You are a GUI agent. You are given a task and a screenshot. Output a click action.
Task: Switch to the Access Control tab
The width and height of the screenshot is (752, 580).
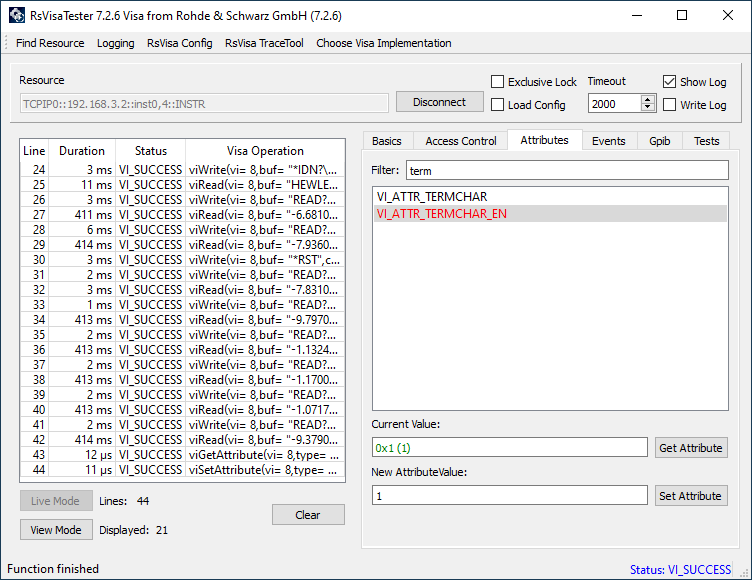[460, 141]
